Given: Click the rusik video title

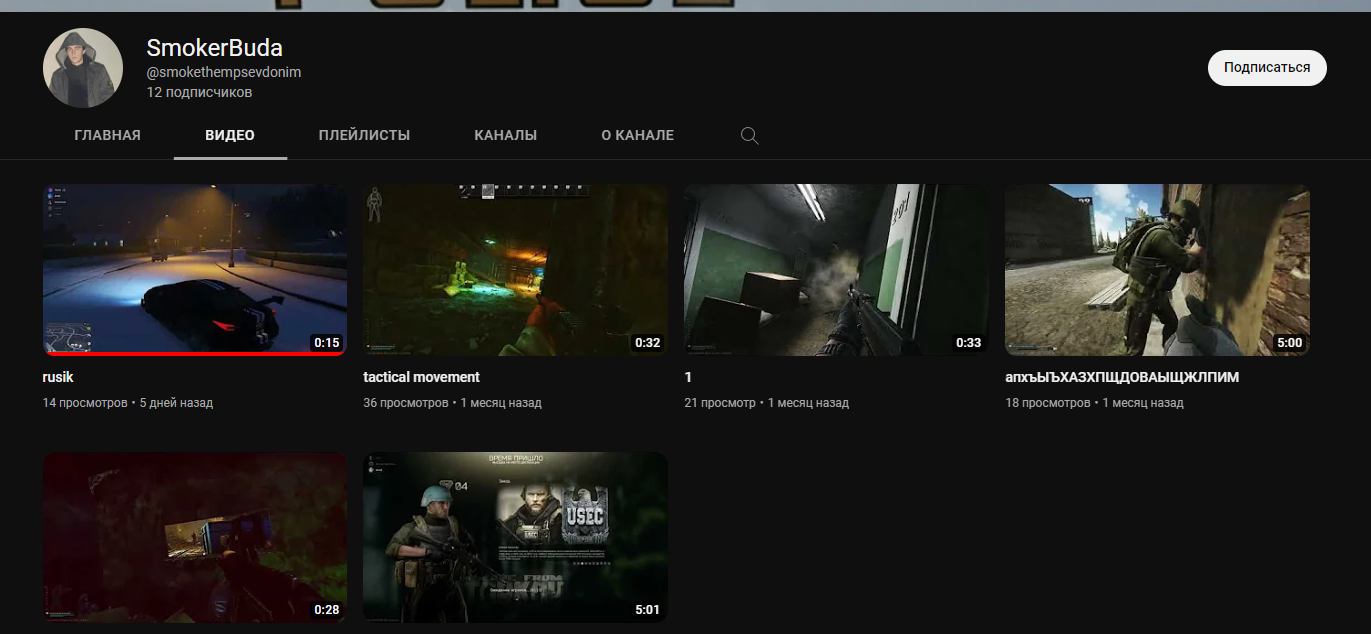Looking at the screenshot, I should [58, 378].
